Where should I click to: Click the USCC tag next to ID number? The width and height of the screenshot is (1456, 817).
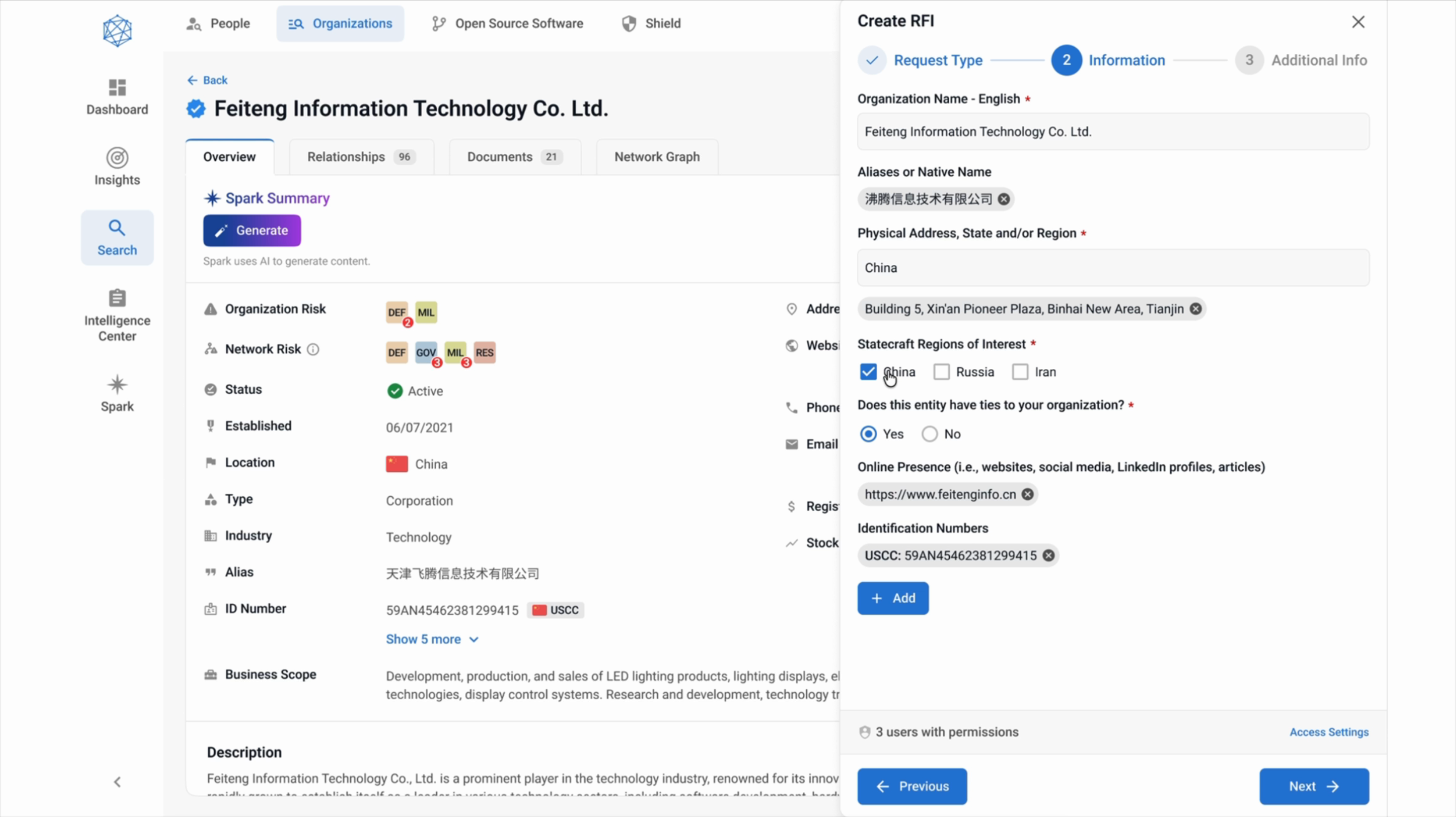click(x=556, y=610)
